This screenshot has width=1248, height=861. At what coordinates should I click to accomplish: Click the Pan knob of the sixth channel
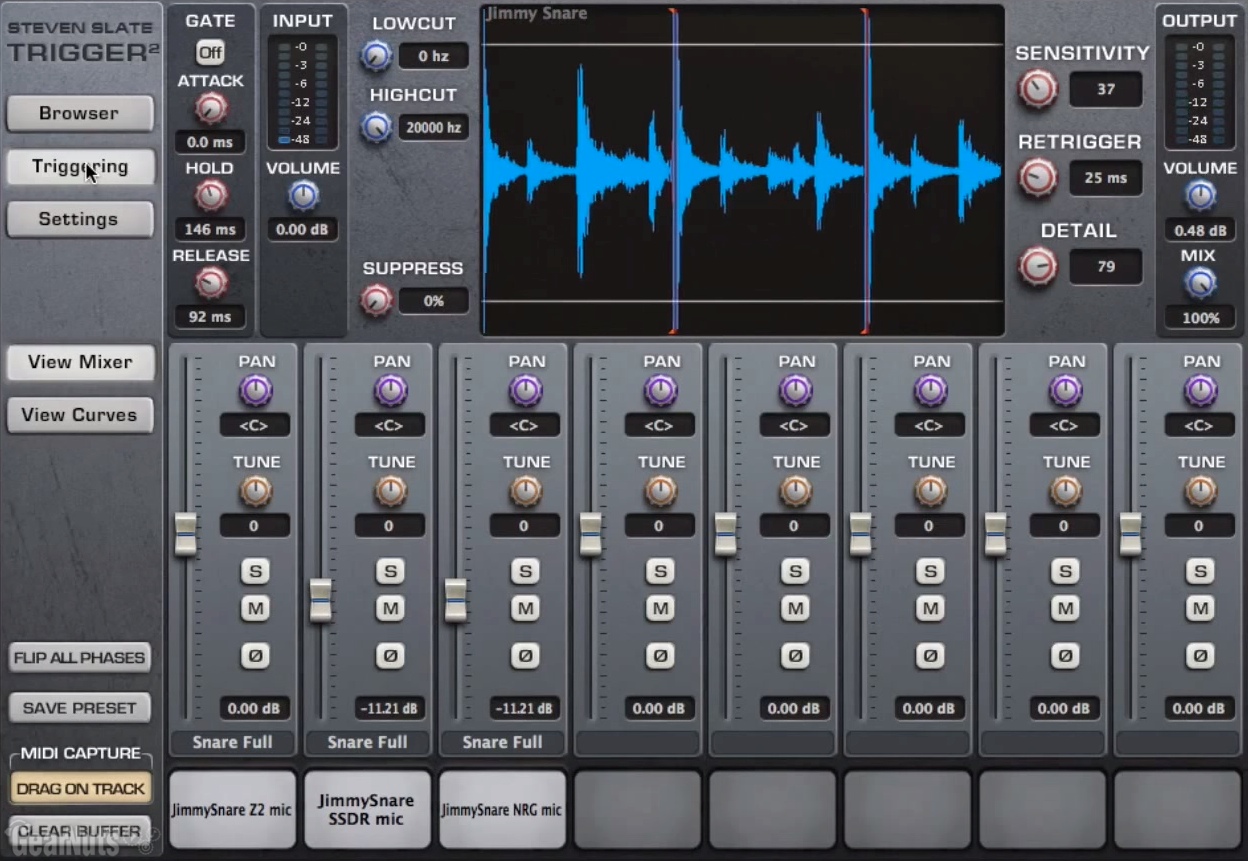click(x=931, y=390)
